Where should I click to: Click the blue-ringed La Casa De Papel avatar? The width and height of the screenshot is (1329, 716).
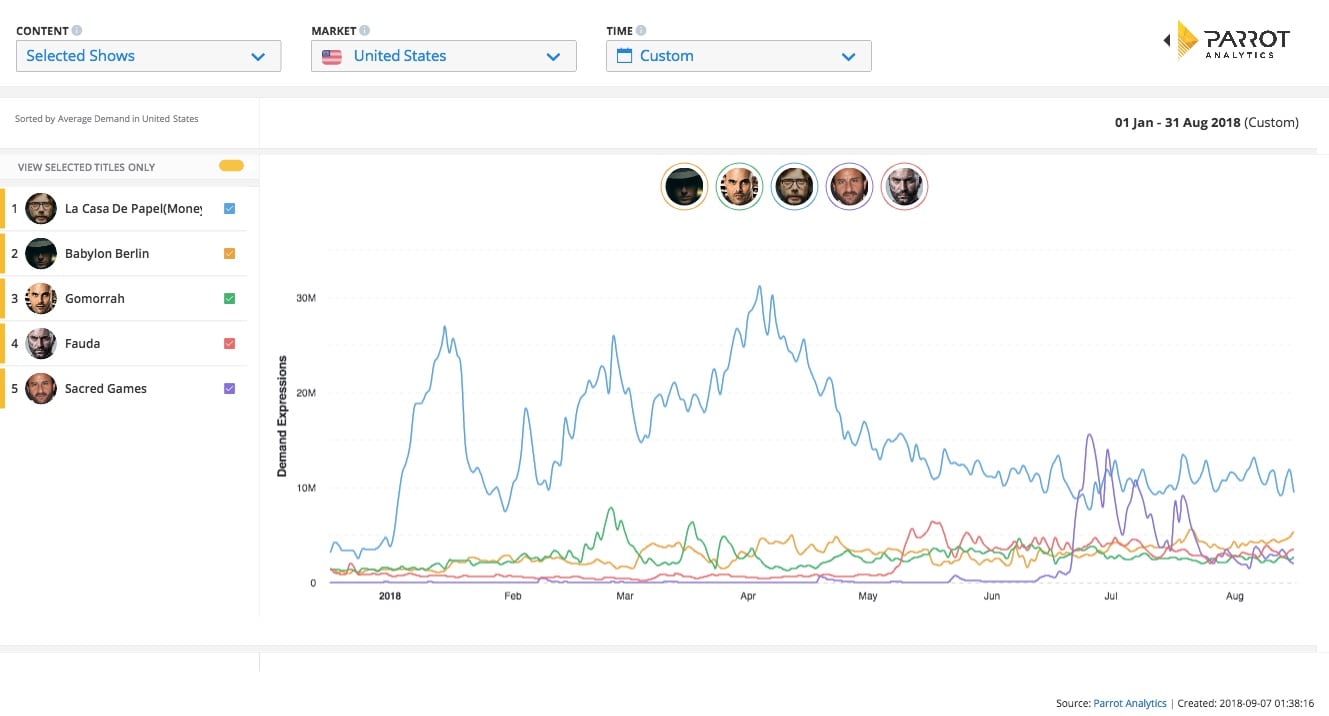[795, 187]
